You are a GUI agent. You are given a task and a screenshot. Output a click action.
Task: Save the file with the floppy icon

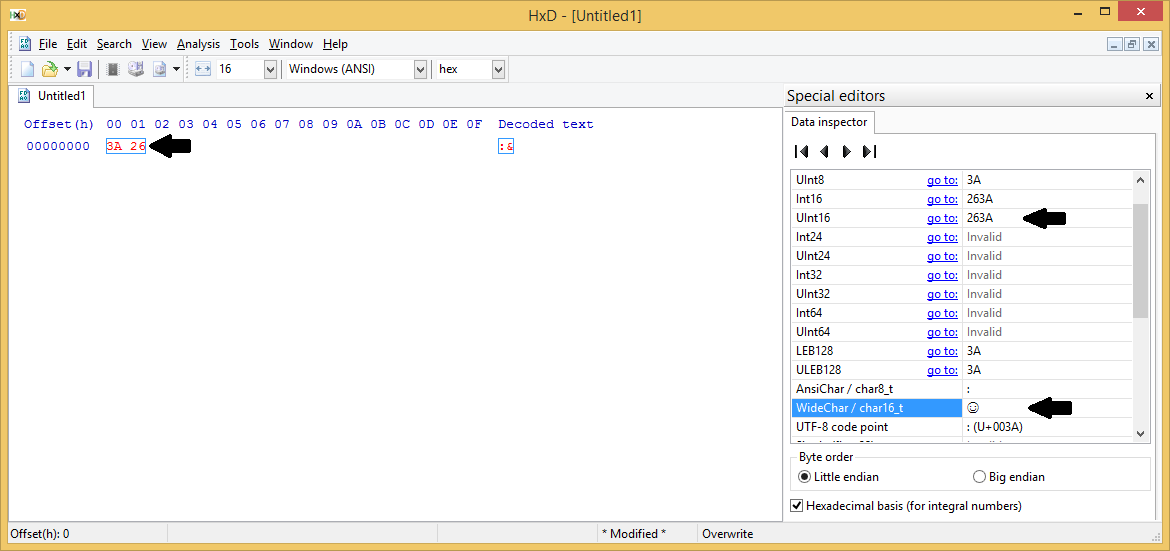tap(84, 69)
